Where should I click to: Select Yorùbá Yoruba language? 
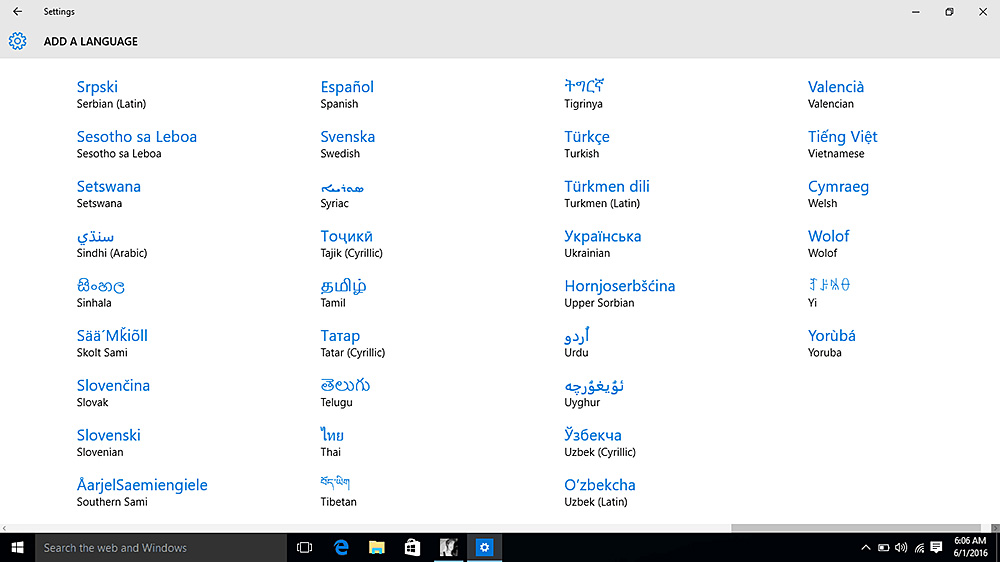click(x=832, y=343)
